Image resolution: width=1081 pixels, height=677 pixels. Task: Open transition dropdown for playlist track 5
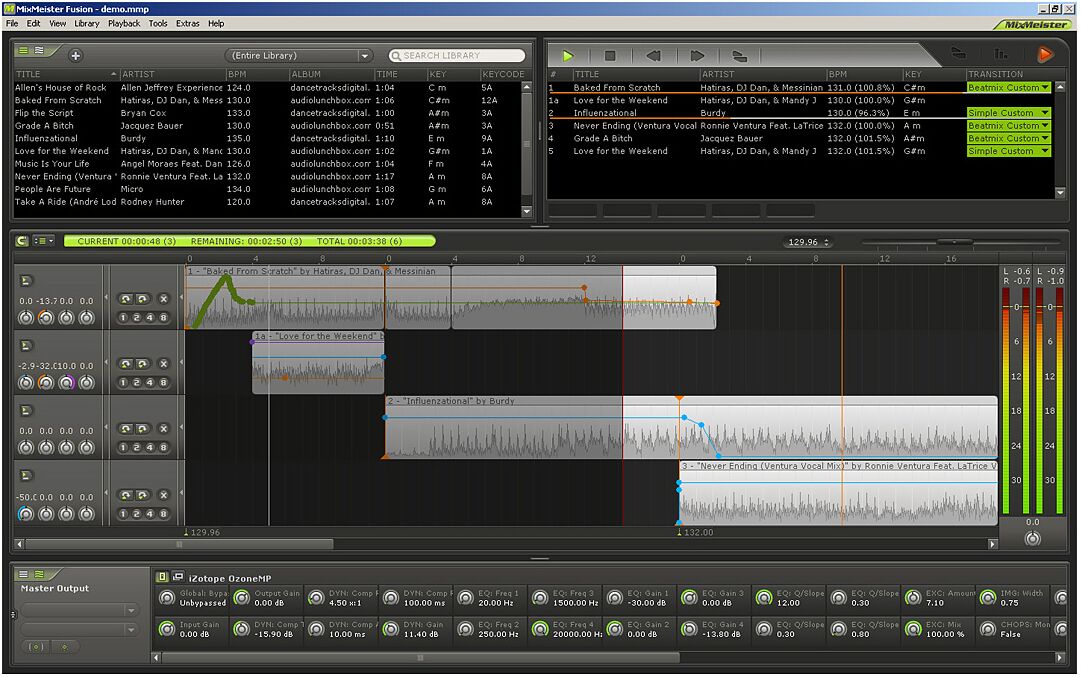1008,151
